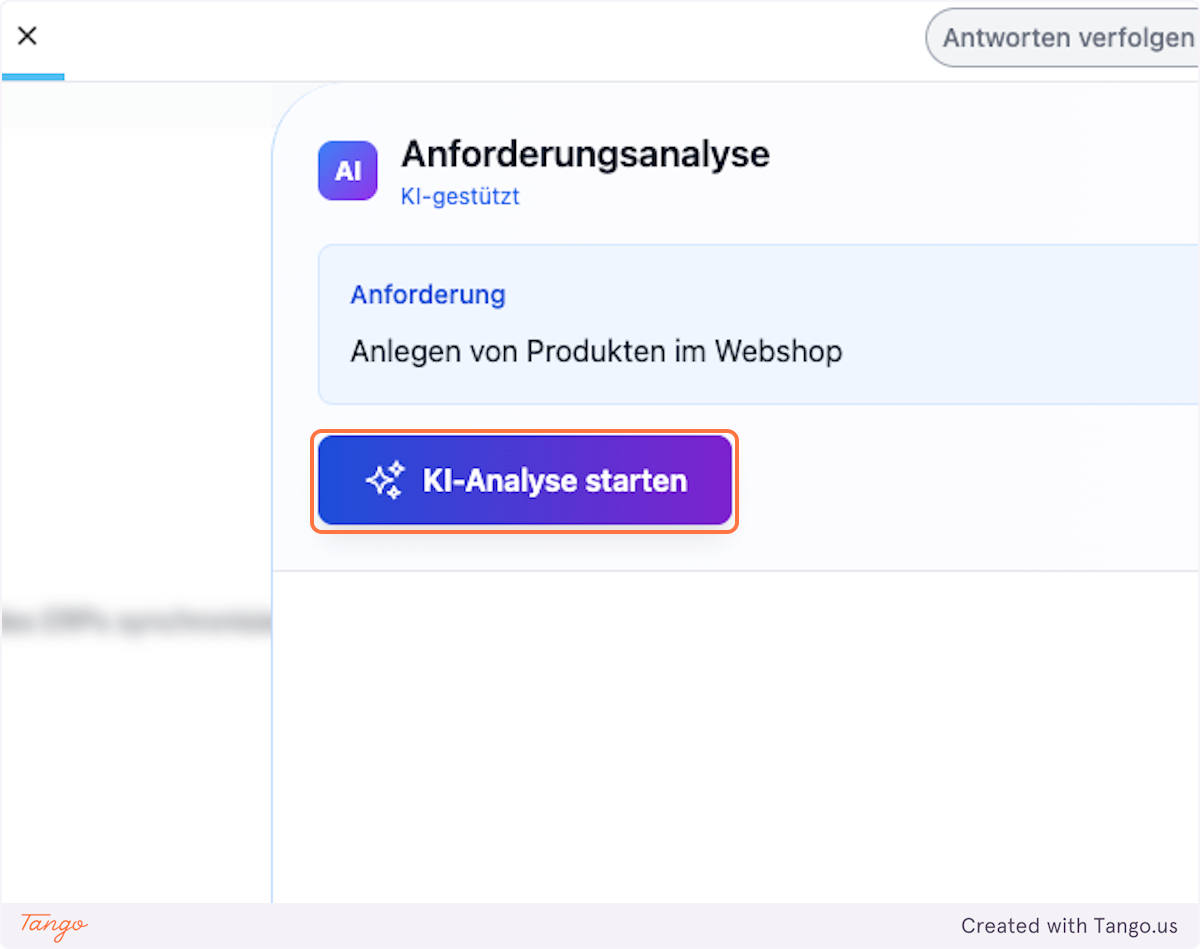Click the blue Anforderung label
This screenshot has width=1200, height=949.
pyautogui.click(x=427, y=295)
